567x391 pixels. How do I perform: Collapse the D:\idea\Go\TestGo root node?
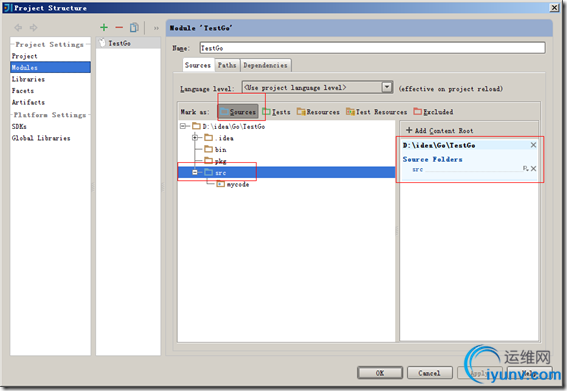coord(183,126)
